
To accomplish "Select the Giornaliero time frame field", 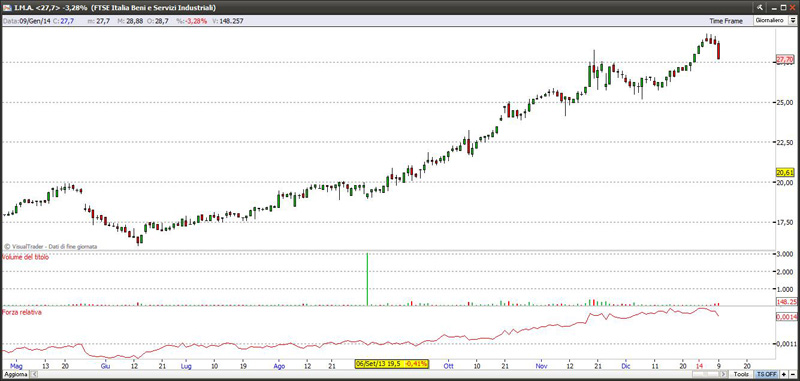I will tap(770, 21).
